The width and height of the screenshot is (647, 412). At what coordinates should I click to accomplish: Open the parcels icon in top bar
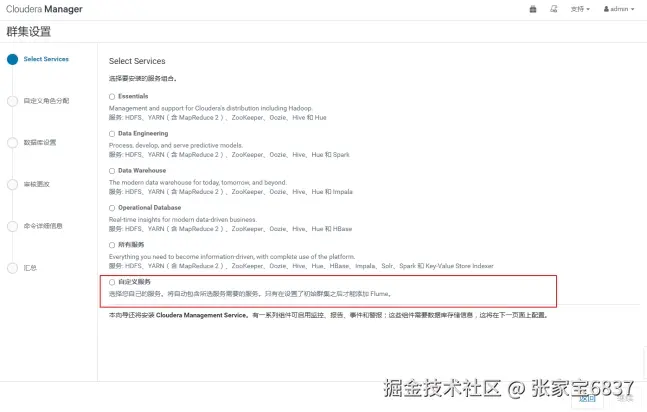(x=533, y=9)
